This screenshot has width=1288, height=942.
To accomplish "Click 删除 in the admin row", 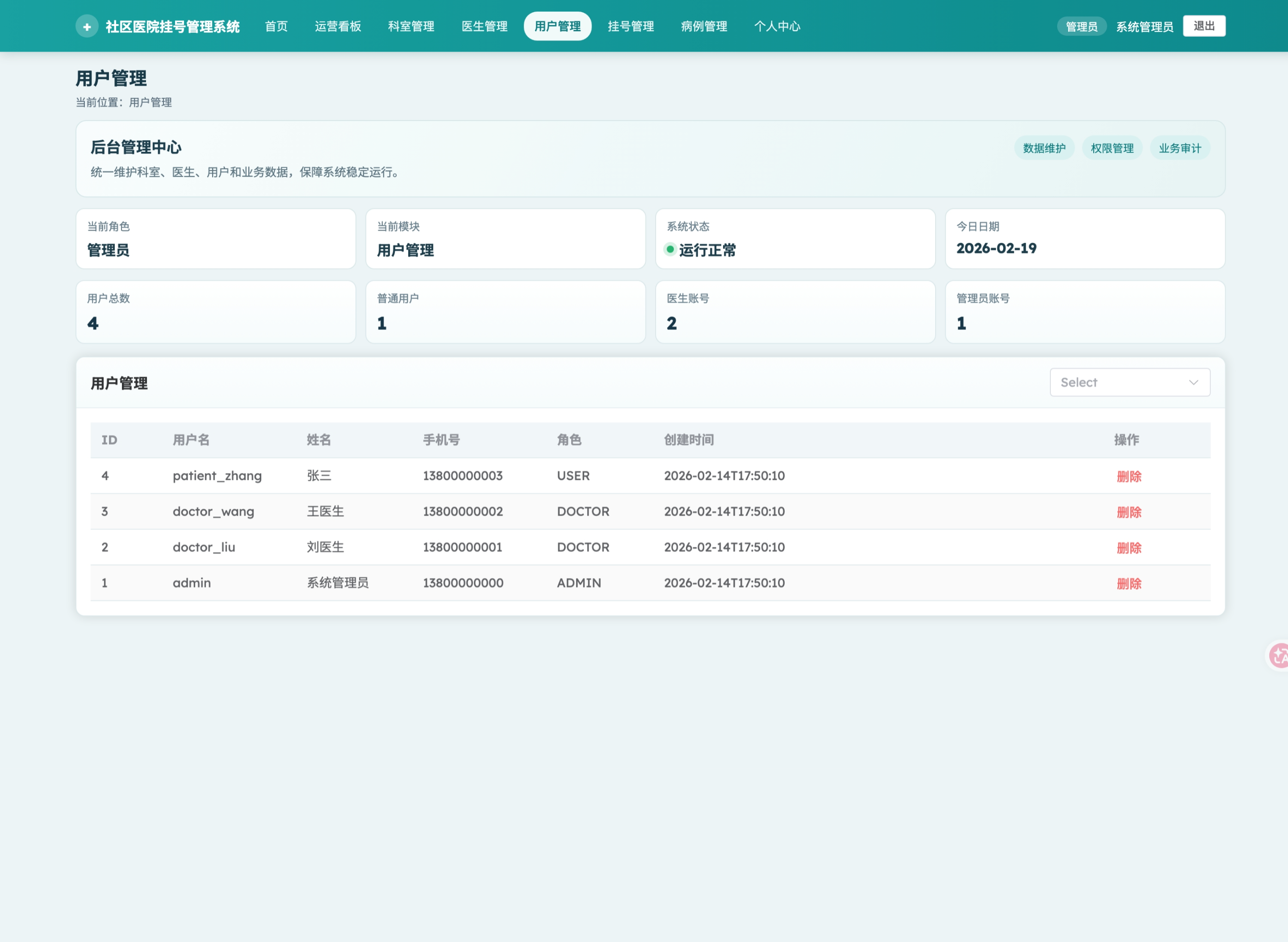I will (x=1128, y=584).
